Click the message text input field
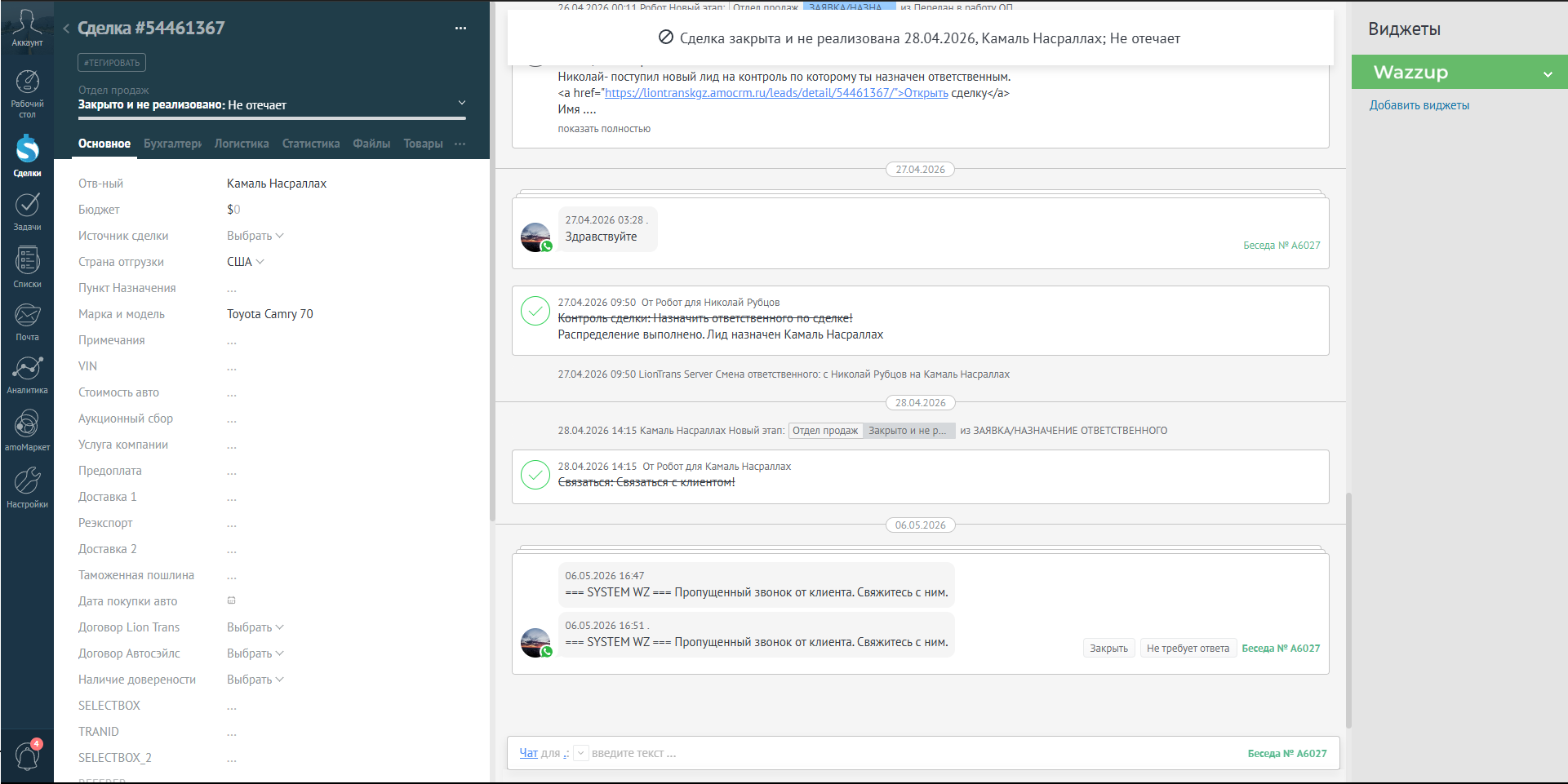1568x784 pixels. coord(914,753)
